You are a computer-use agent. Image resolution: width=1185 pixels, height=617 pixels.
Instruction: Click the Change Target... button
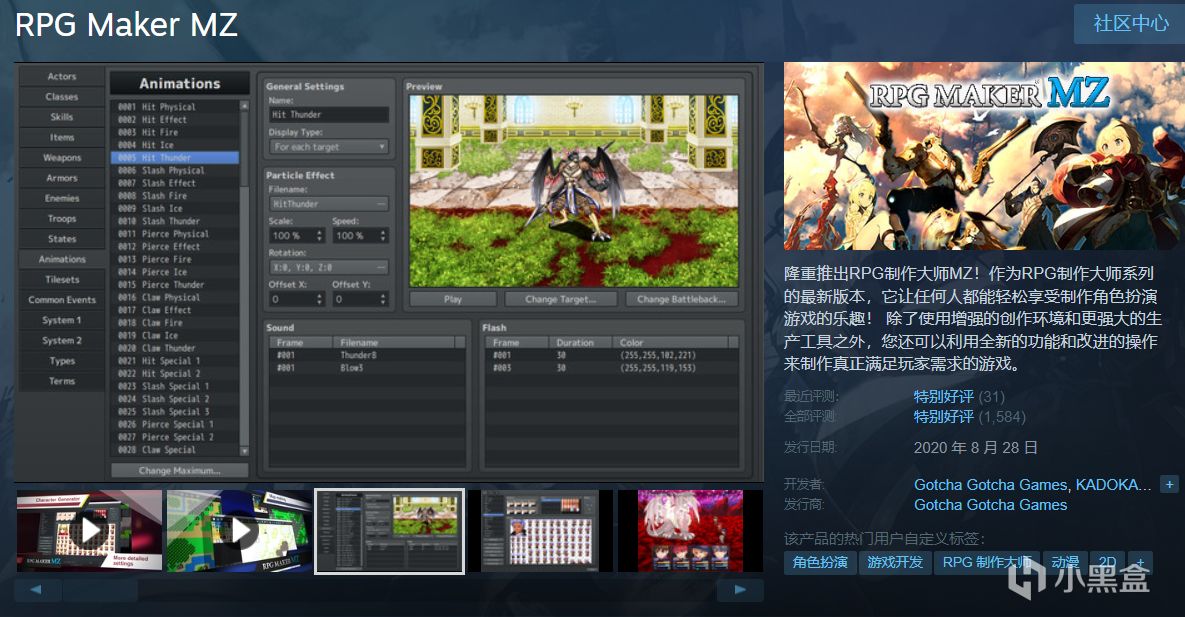pos(561,299)
